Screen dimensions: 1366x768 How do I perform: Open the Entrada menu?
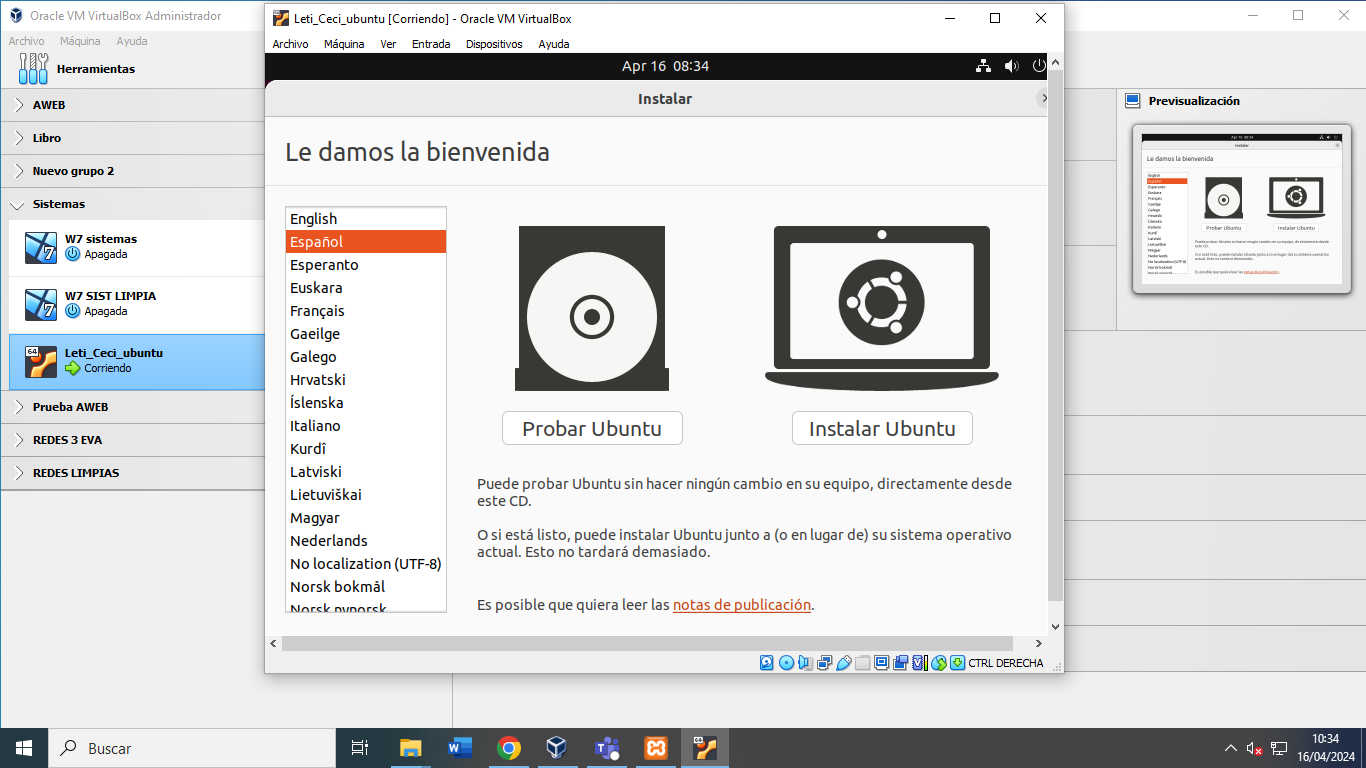tap(431, 43)
